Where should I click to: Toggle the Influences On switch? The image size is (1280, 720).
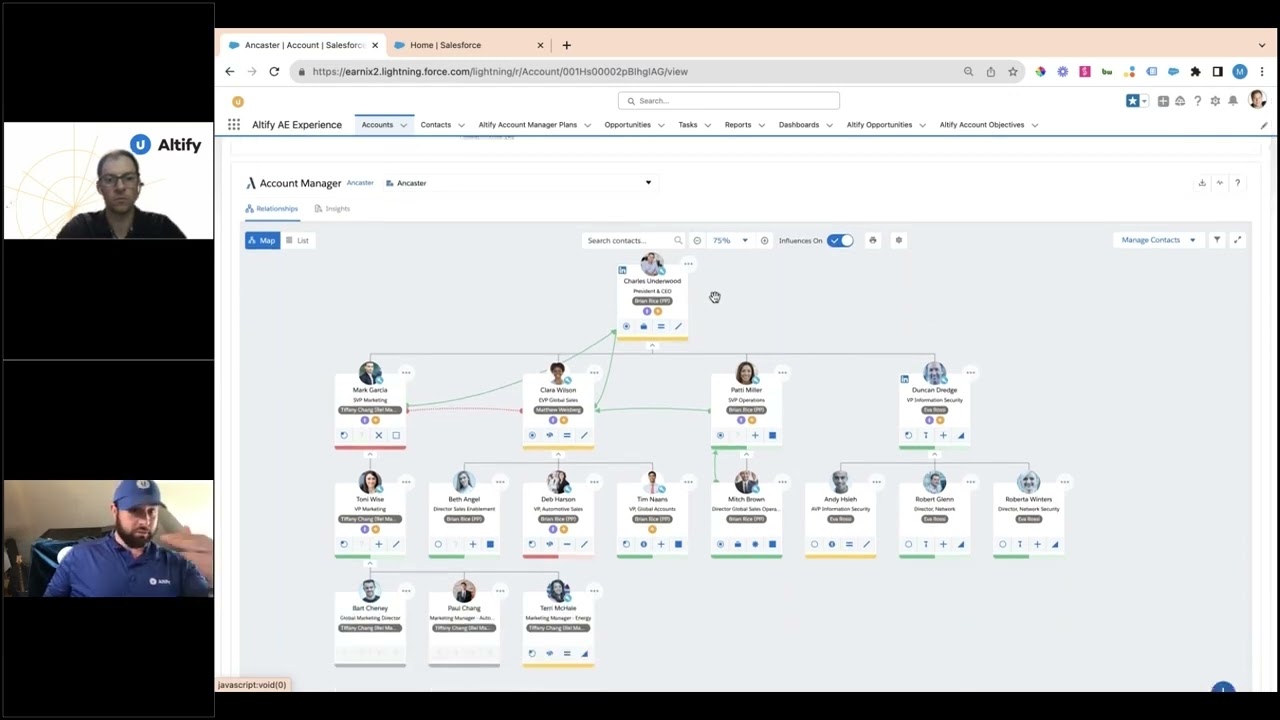click(x=840, y=240)
